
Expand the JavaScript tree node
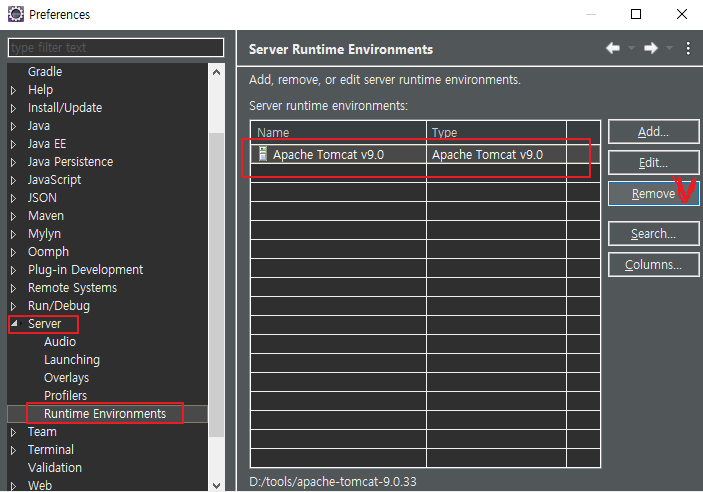(13, 180)
